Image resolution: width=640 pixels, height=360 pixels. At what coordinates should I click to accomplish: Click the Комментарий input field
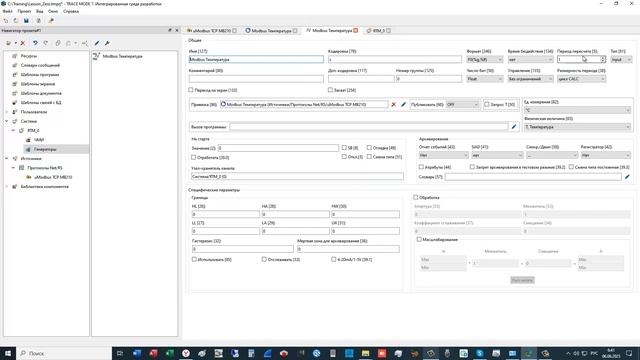pos(256,79)
